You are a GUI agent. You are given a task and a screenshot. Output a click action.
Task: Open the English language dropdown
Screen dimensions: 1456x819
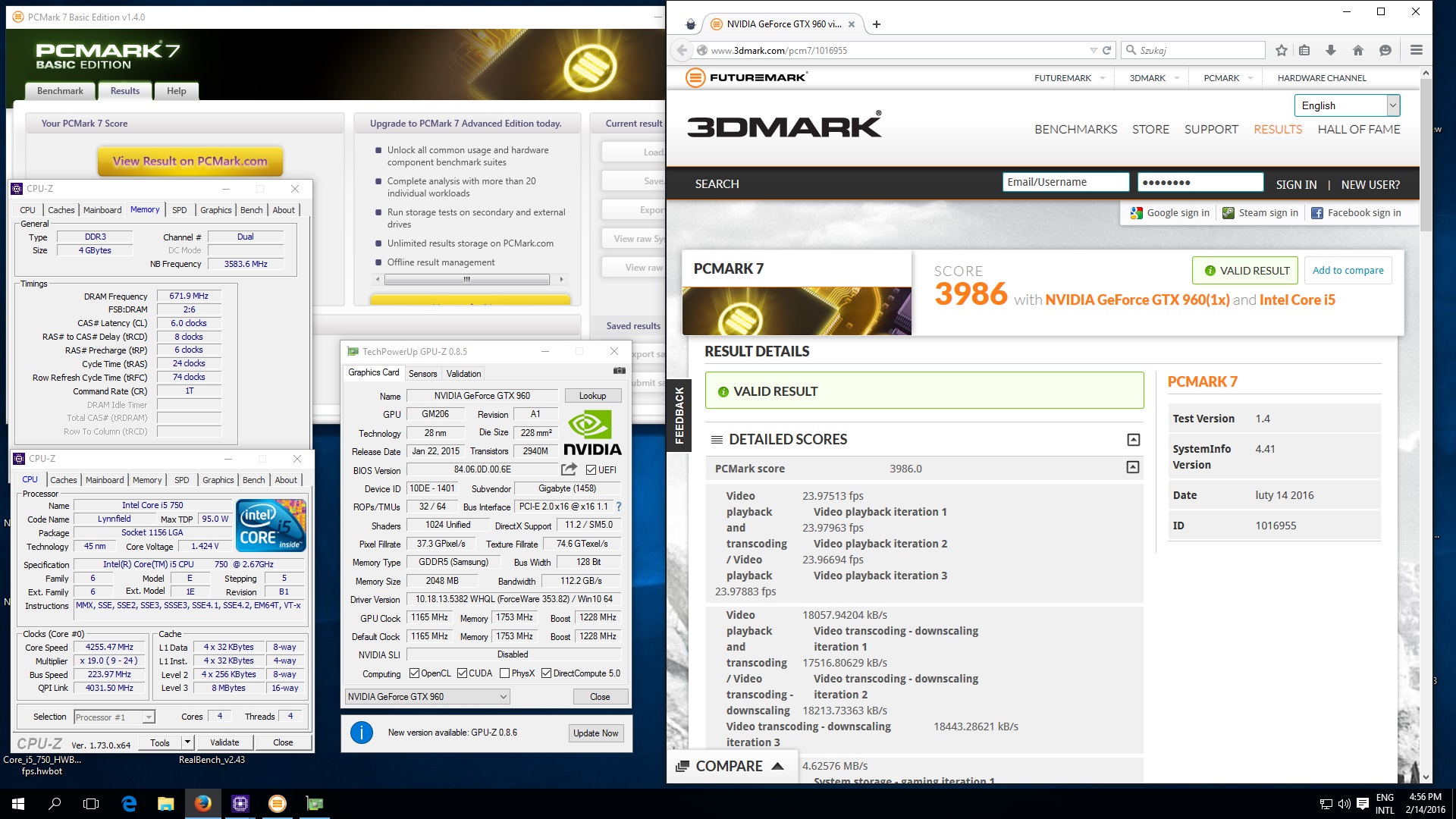click(x=1347, y=105)
